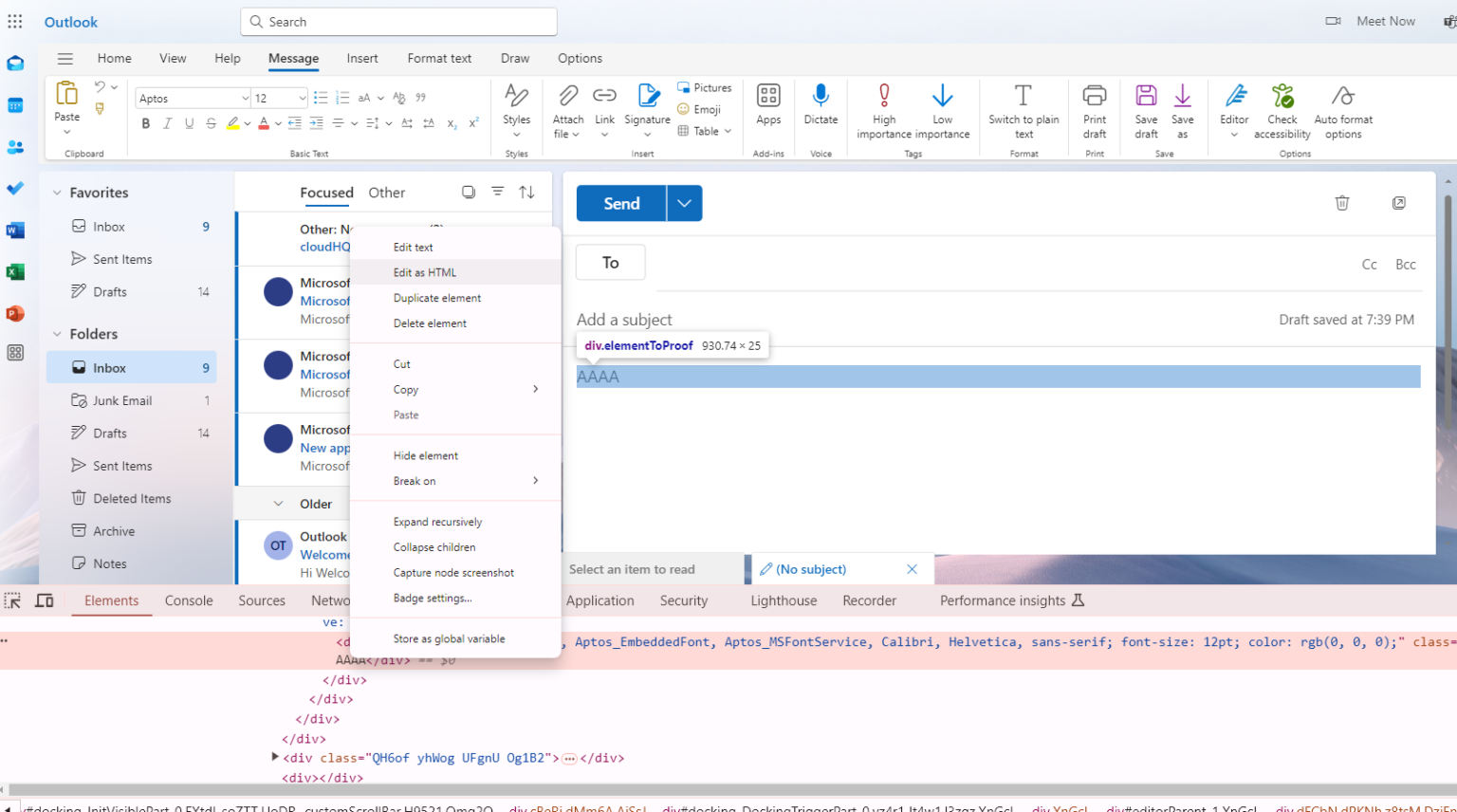
Task: Mark message with High importance
Action: tap(883, 107)
